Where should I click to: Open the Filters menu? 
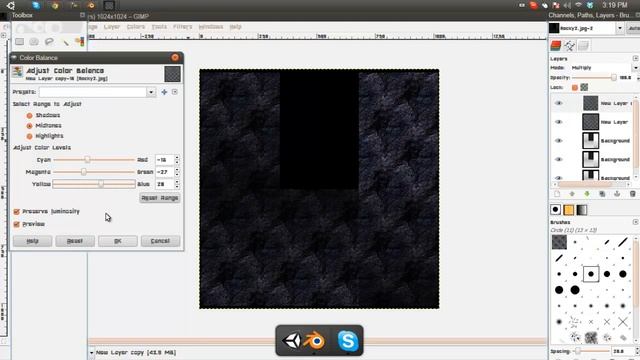[182, 27]
